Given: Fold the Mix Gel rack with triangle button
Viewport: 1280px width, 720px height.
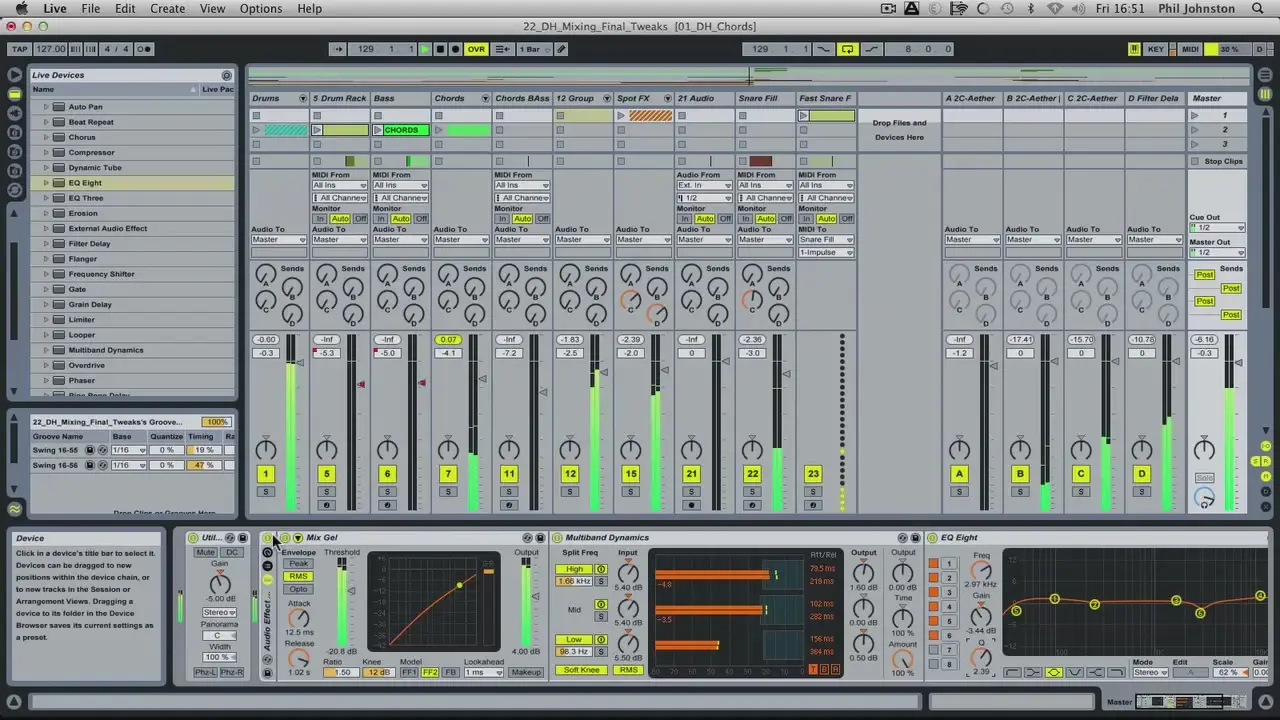Looking at the screenshot, I should tap(297, 538).
